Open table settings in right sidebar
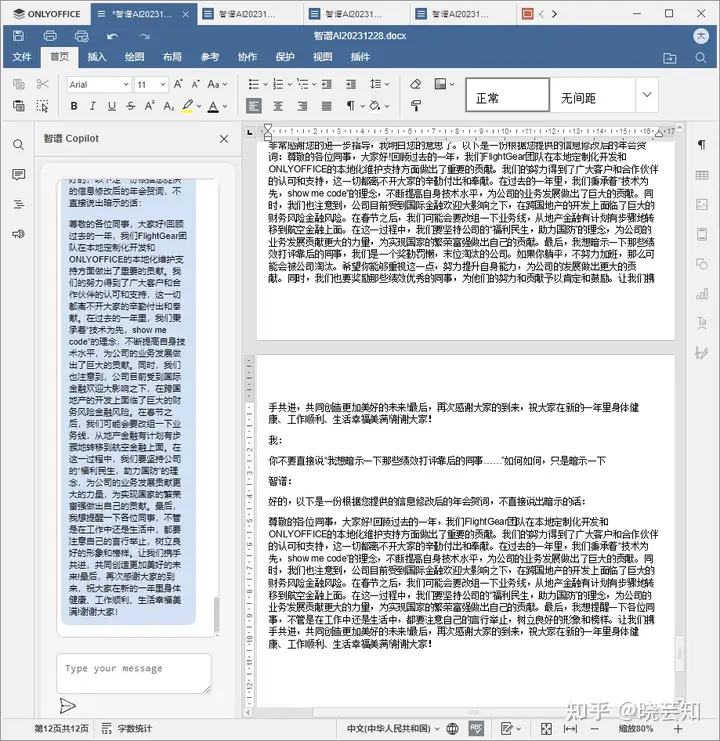 click(702, 175)
